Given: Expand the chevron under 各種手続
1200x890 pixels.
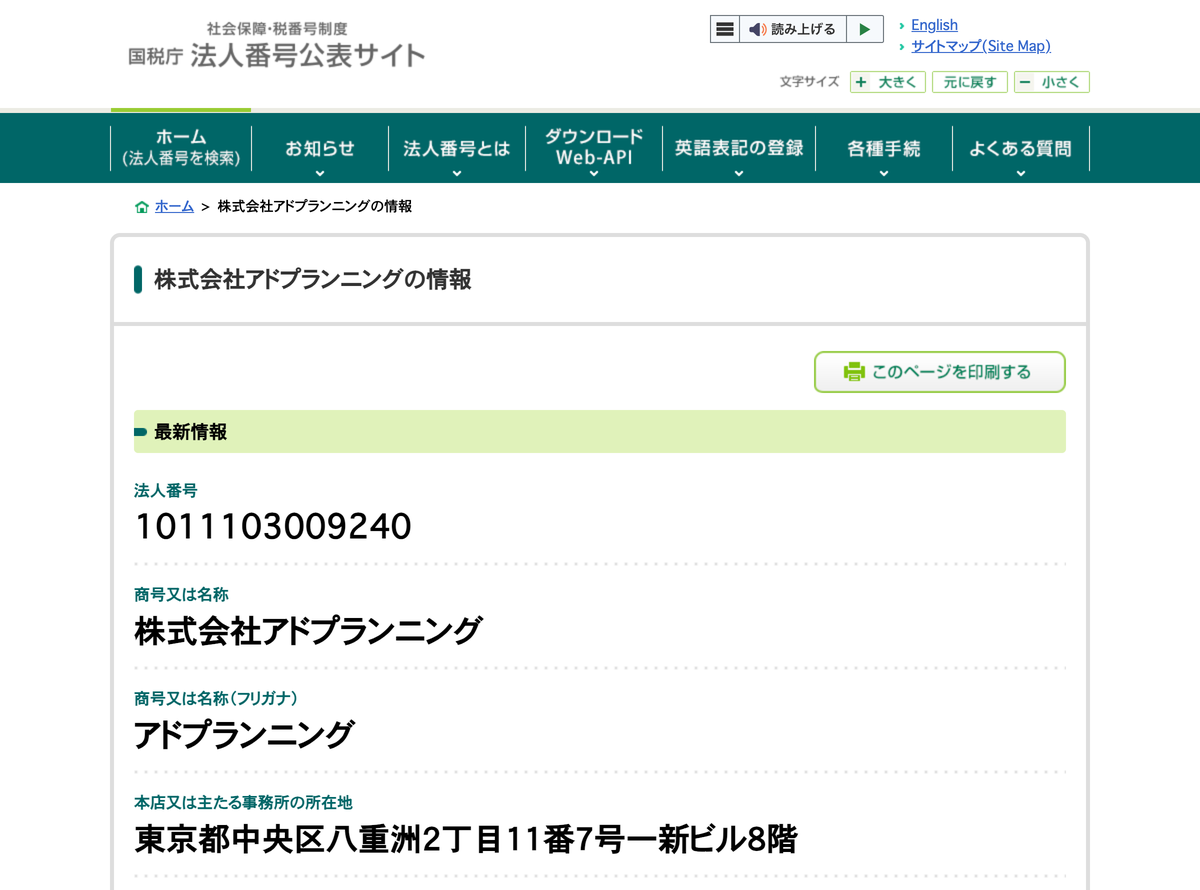Looking at the screenshot, I should coord(884,173).
